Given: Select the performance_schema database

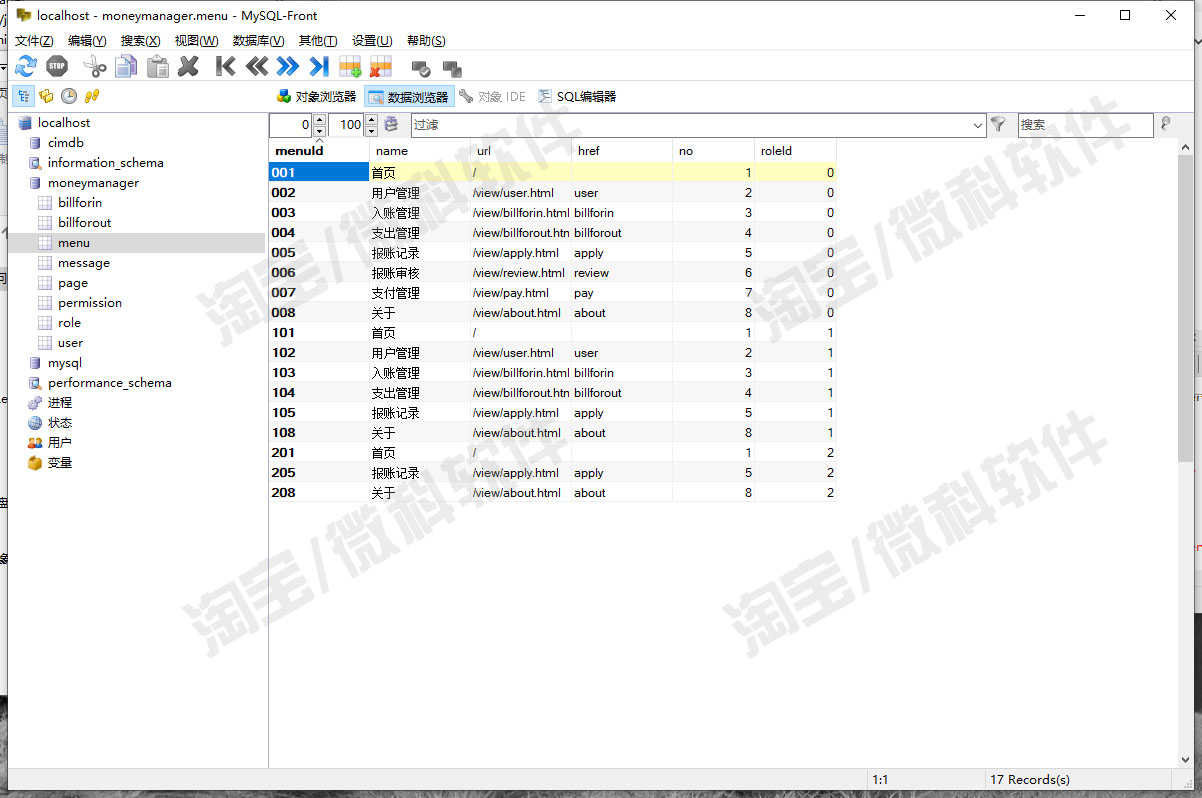Looking at the screenshot, I should [109, 383].
